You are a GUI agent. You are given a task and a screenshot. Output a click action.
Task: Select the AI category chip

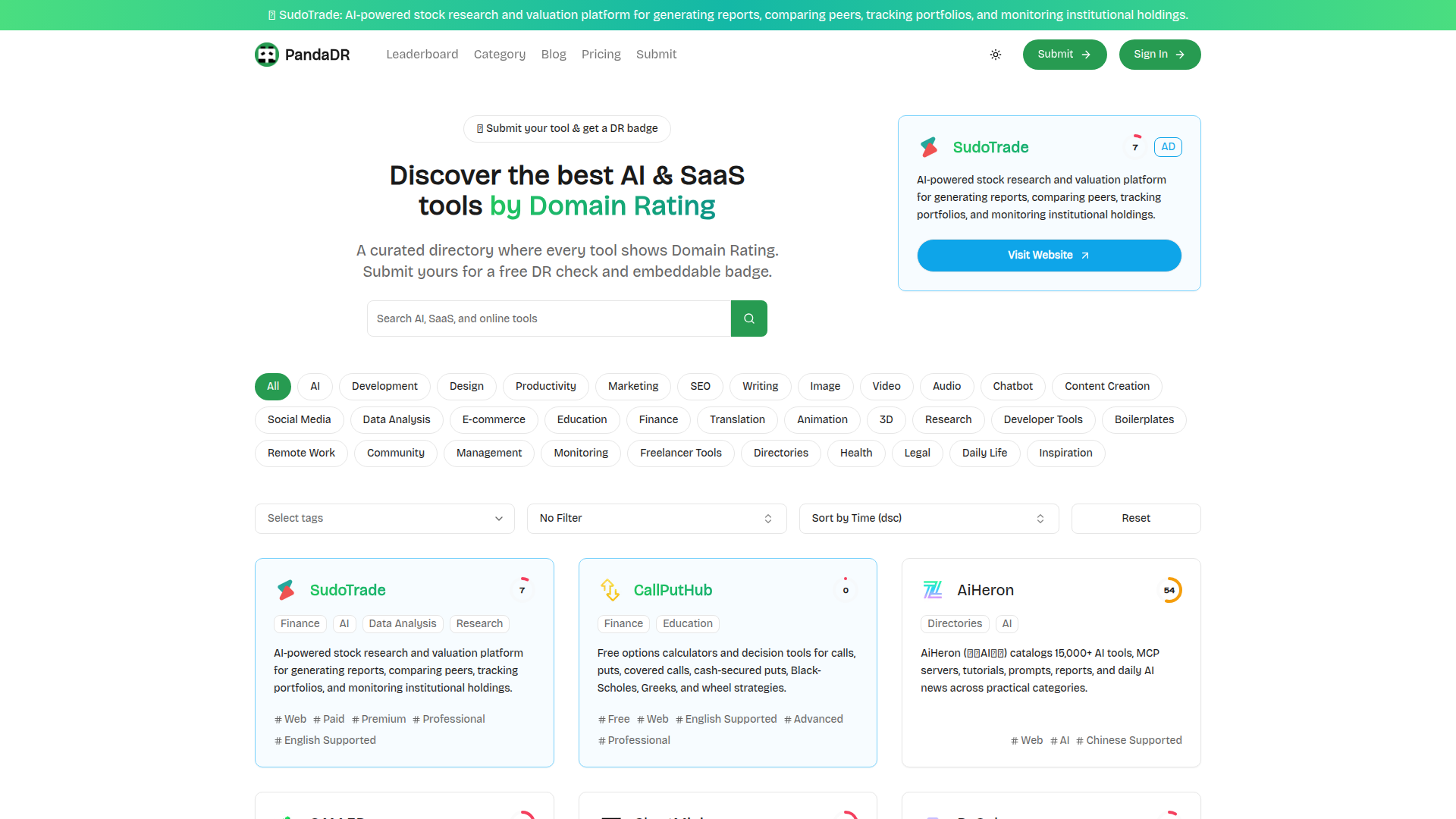(x=315, y=387)
